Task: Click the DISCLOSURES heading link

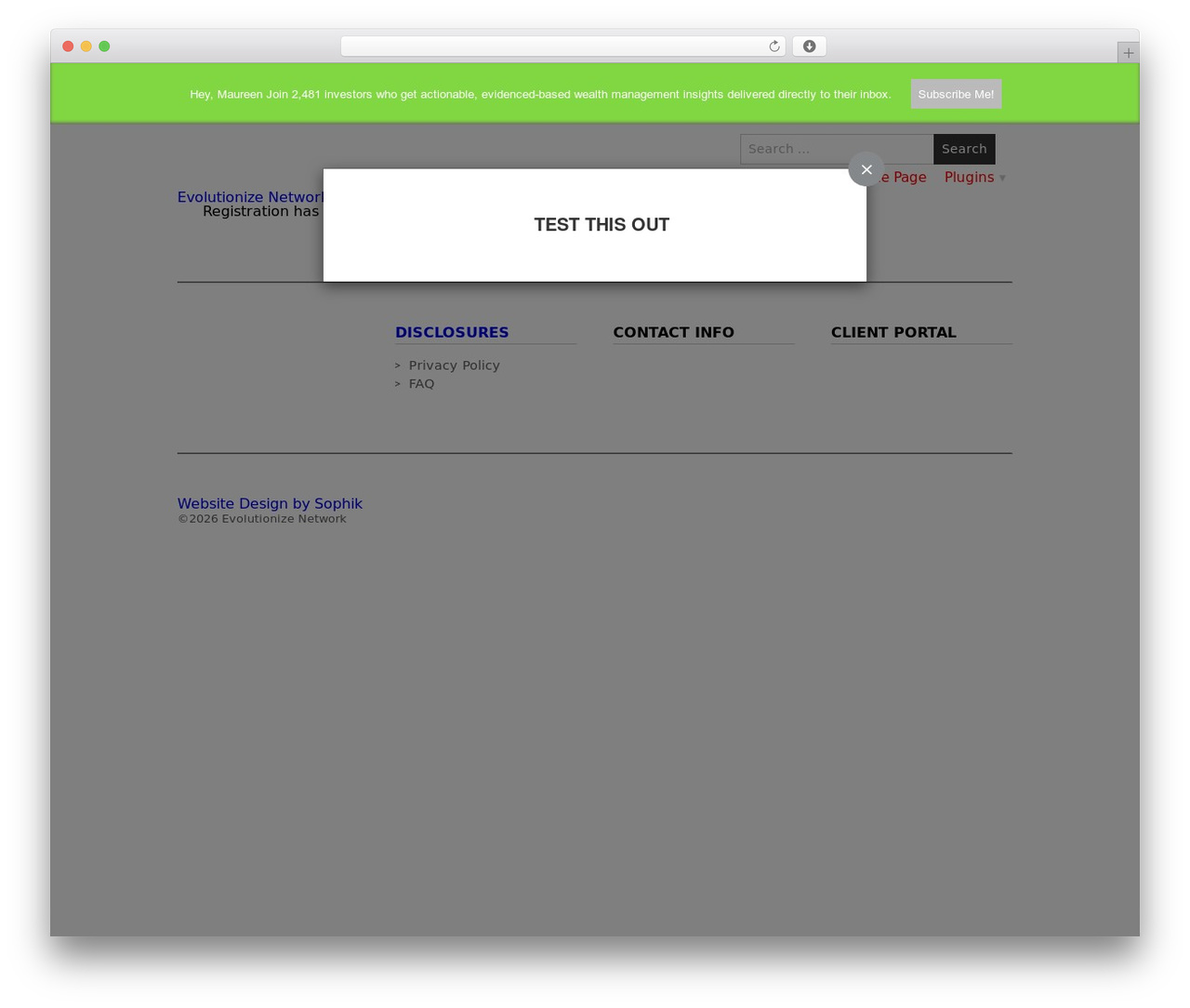Action: click(x=452, y=332)
